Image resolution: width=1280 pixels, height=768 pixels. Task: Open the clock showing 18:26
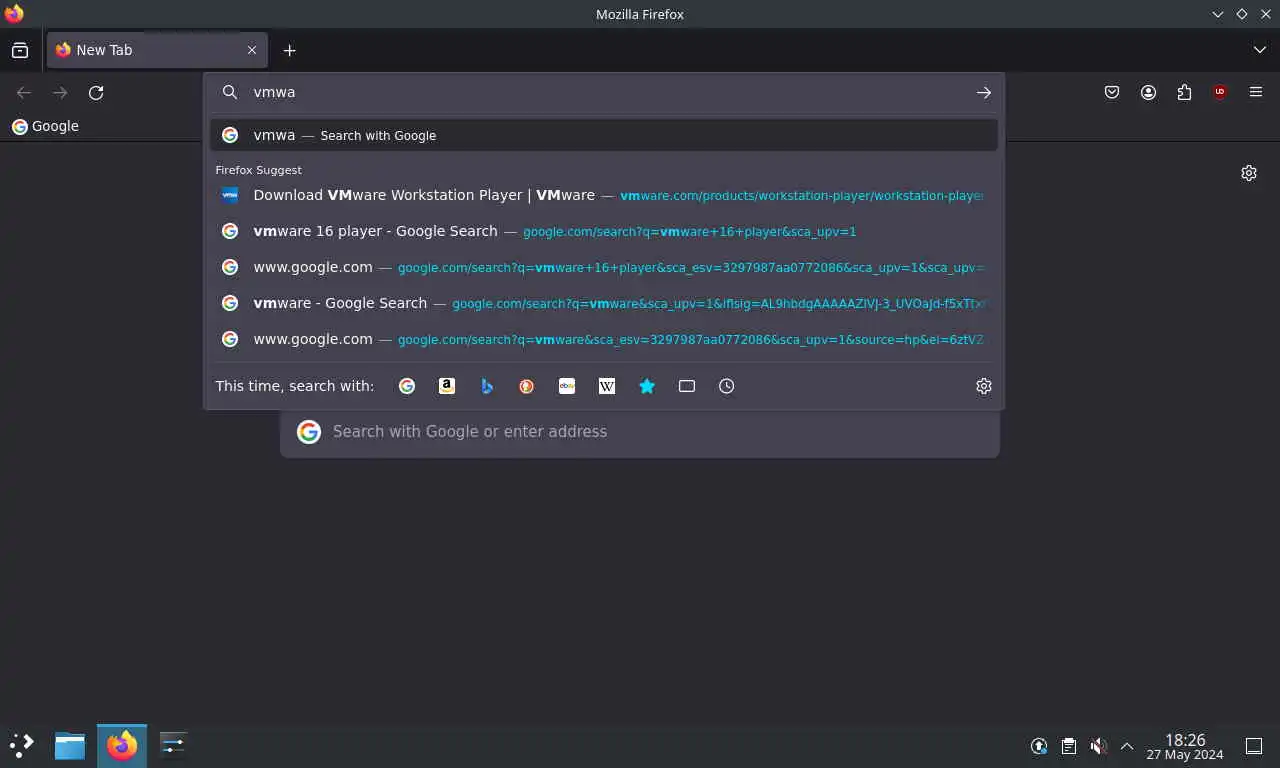[1185, 746]
